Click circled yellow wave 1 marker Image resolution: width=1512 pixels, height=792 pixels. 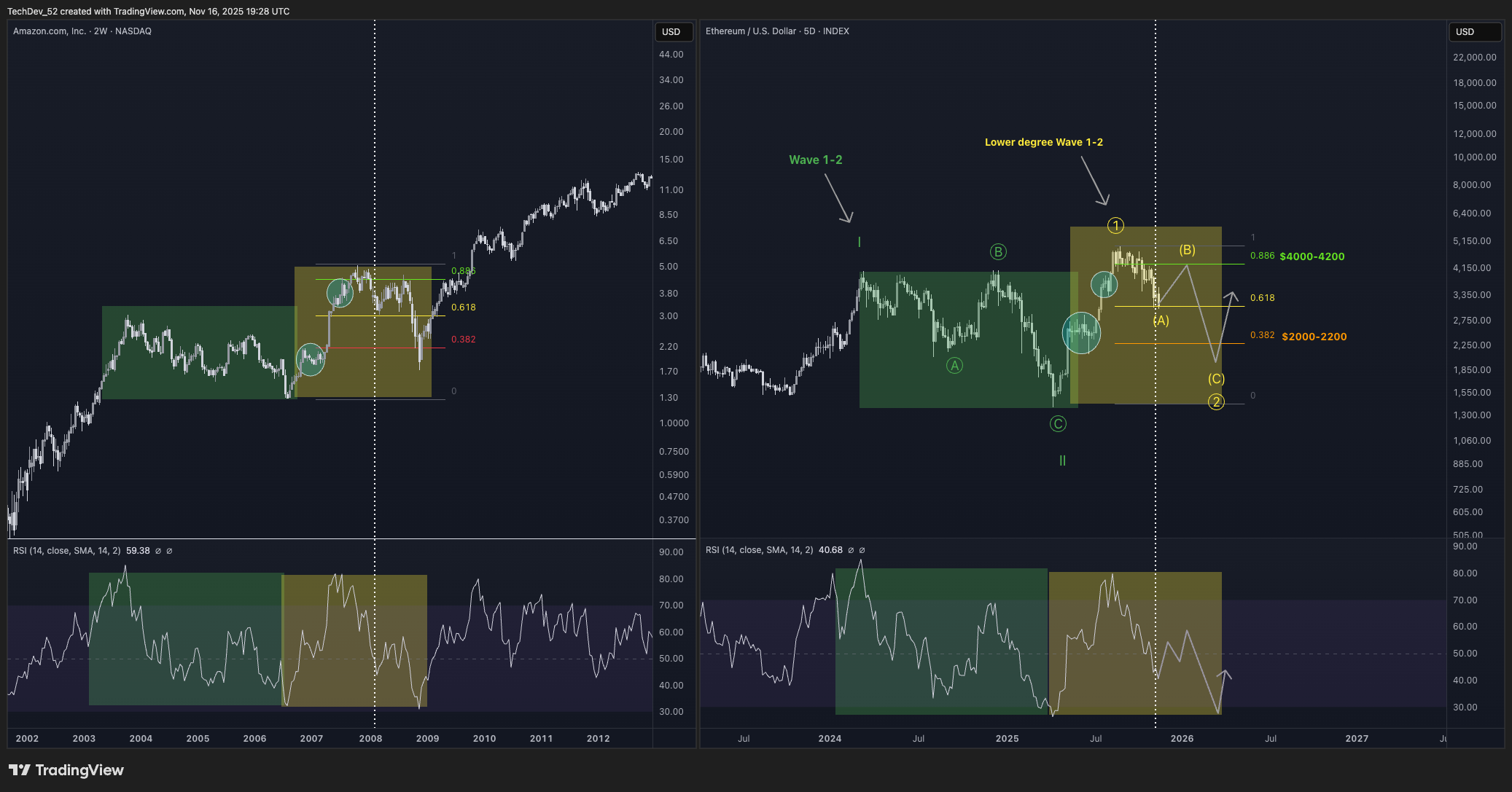coord(1115,226)
